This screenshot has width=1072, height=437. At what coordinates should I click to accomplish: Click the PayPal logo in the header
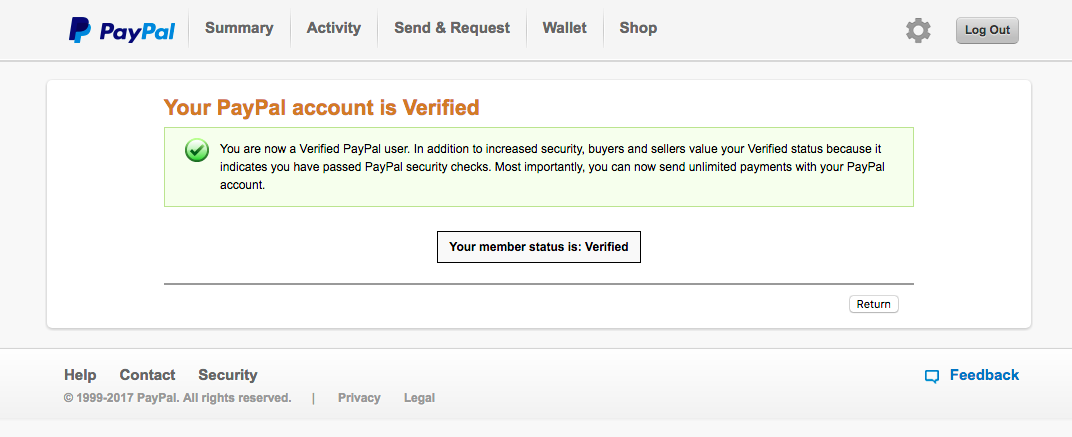coord(122,31)
